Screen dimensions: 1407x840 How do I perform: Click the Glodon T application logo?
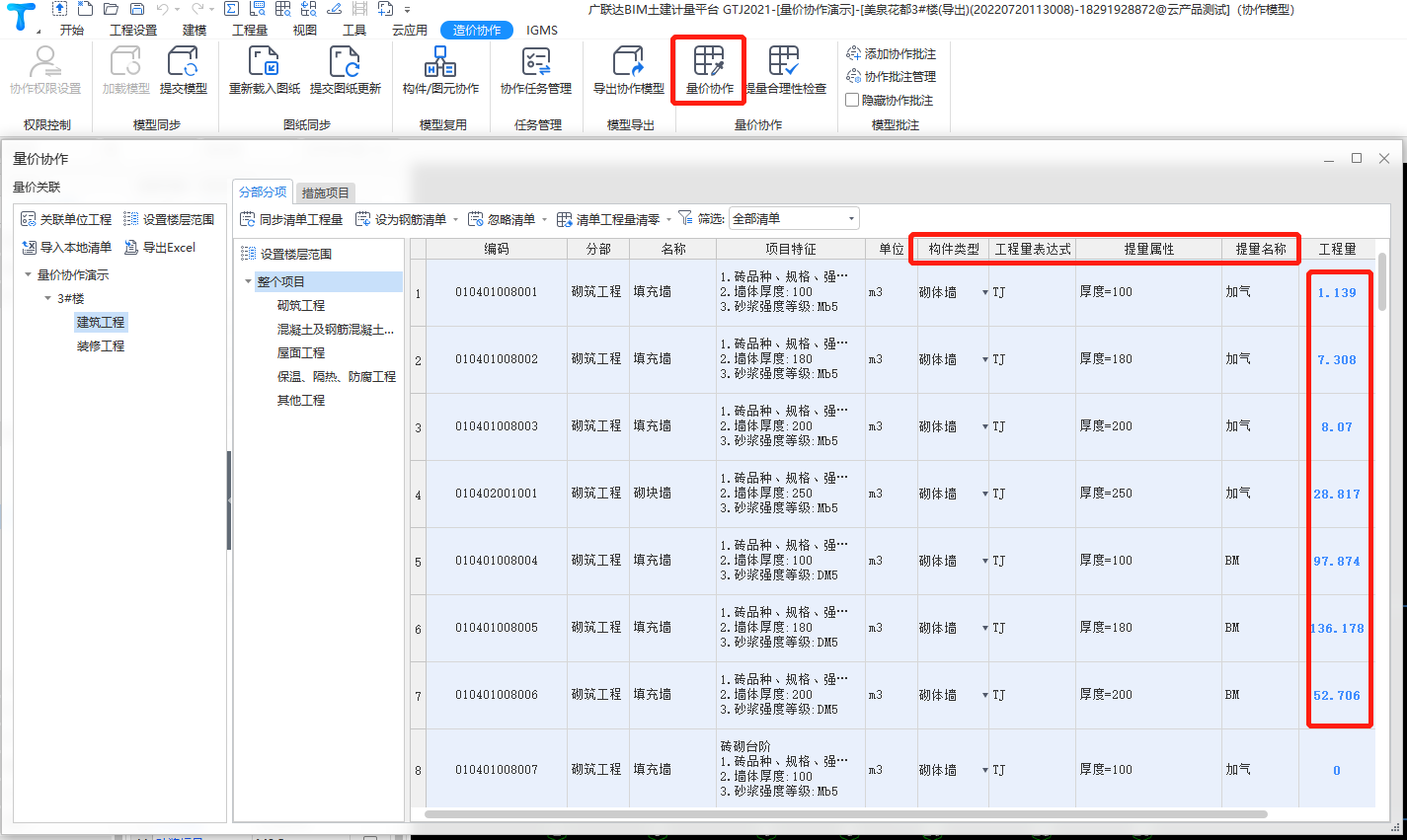[x=21, y=17]
